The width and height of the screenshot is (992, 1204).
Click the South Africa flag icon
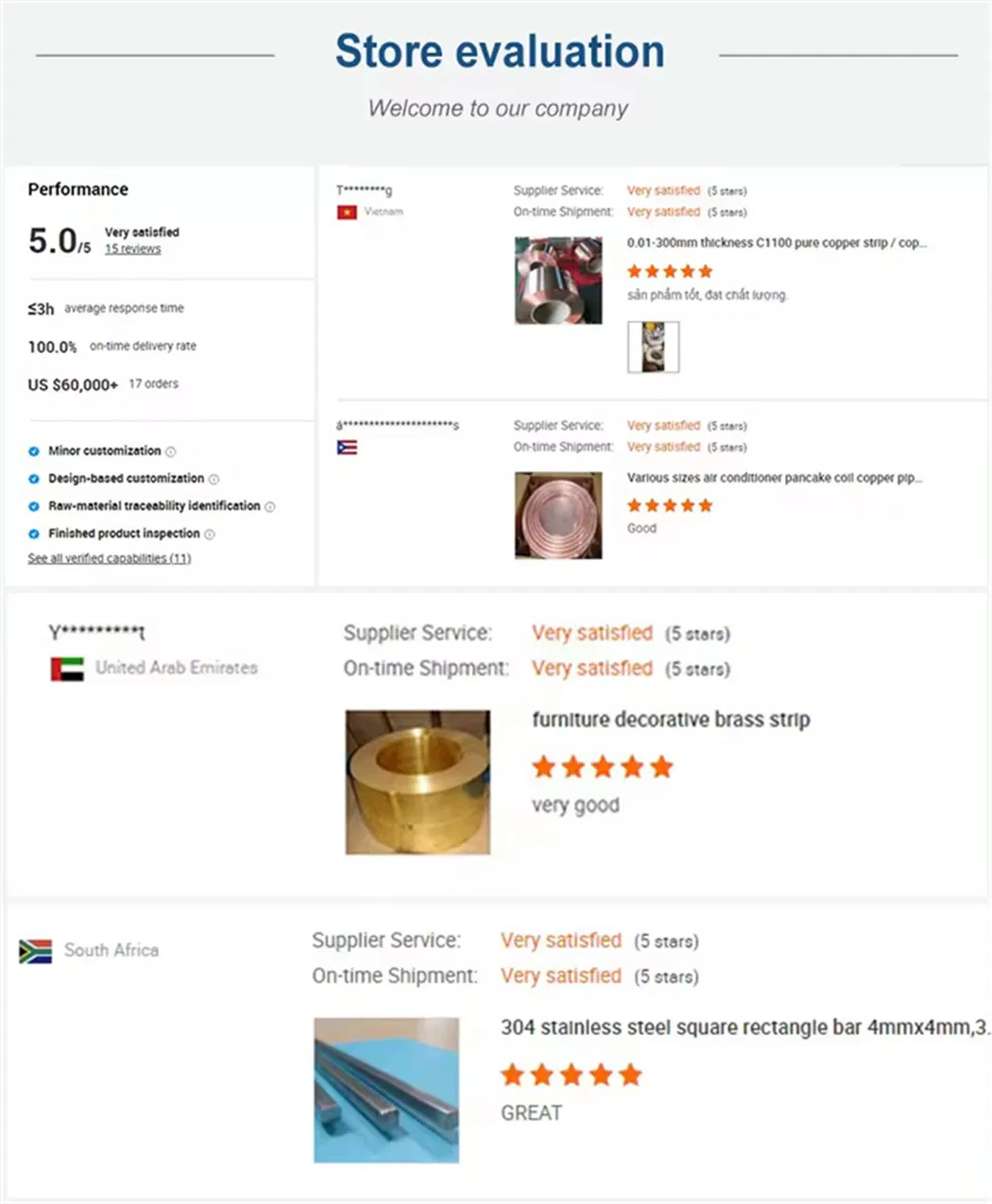point(36,951)
